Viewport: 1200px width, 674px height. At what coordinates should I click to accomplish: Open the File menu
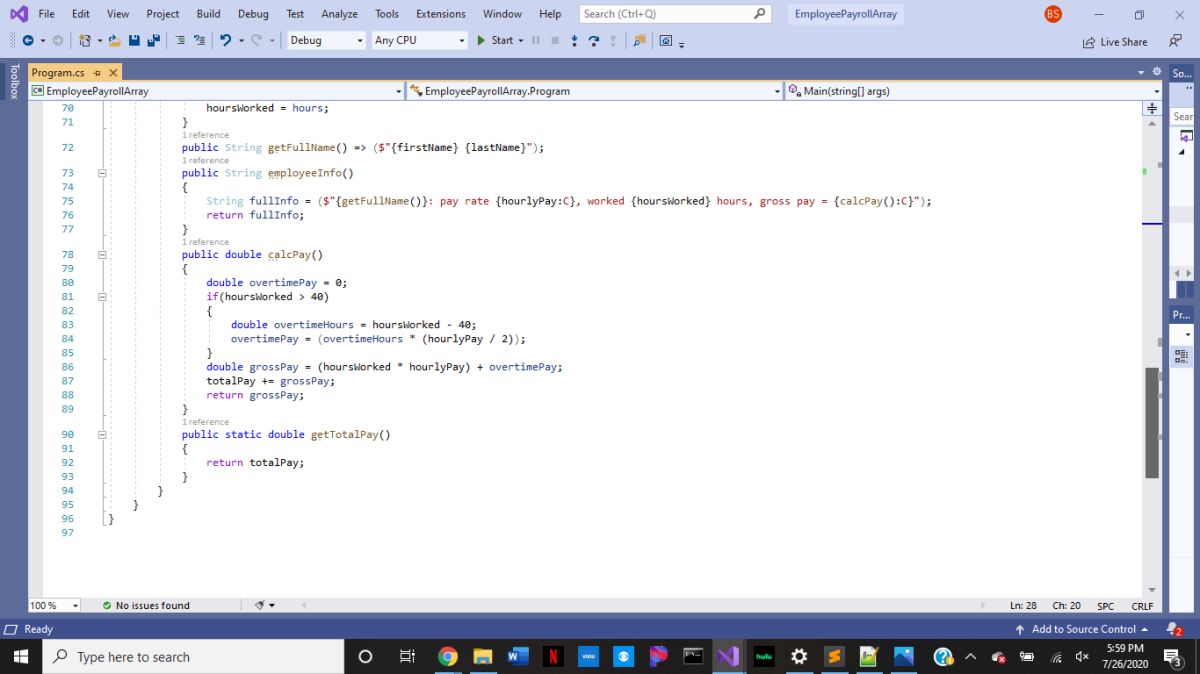pos(46,14)
